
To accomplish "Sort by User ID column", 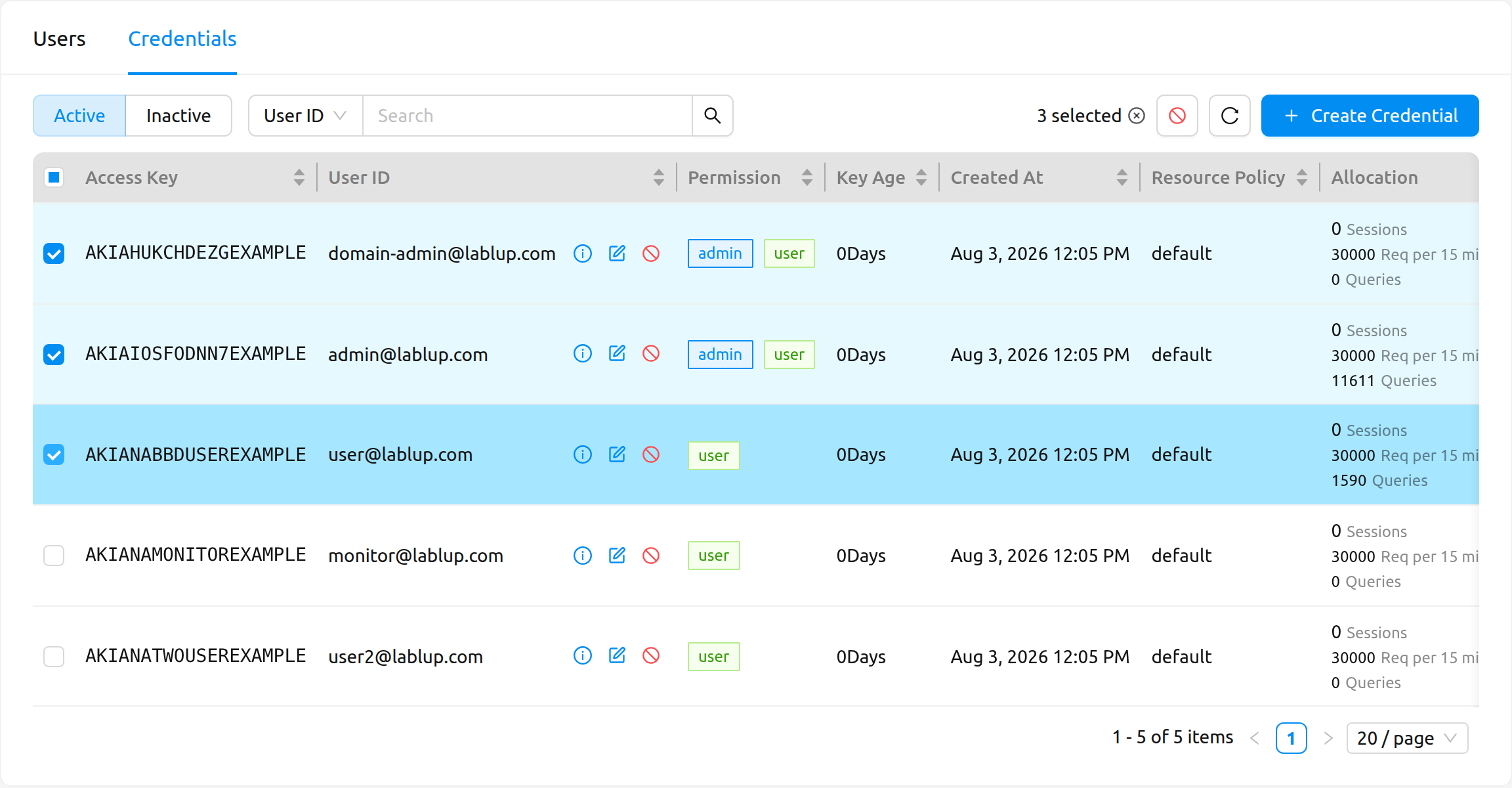I will tap(659, 177).
